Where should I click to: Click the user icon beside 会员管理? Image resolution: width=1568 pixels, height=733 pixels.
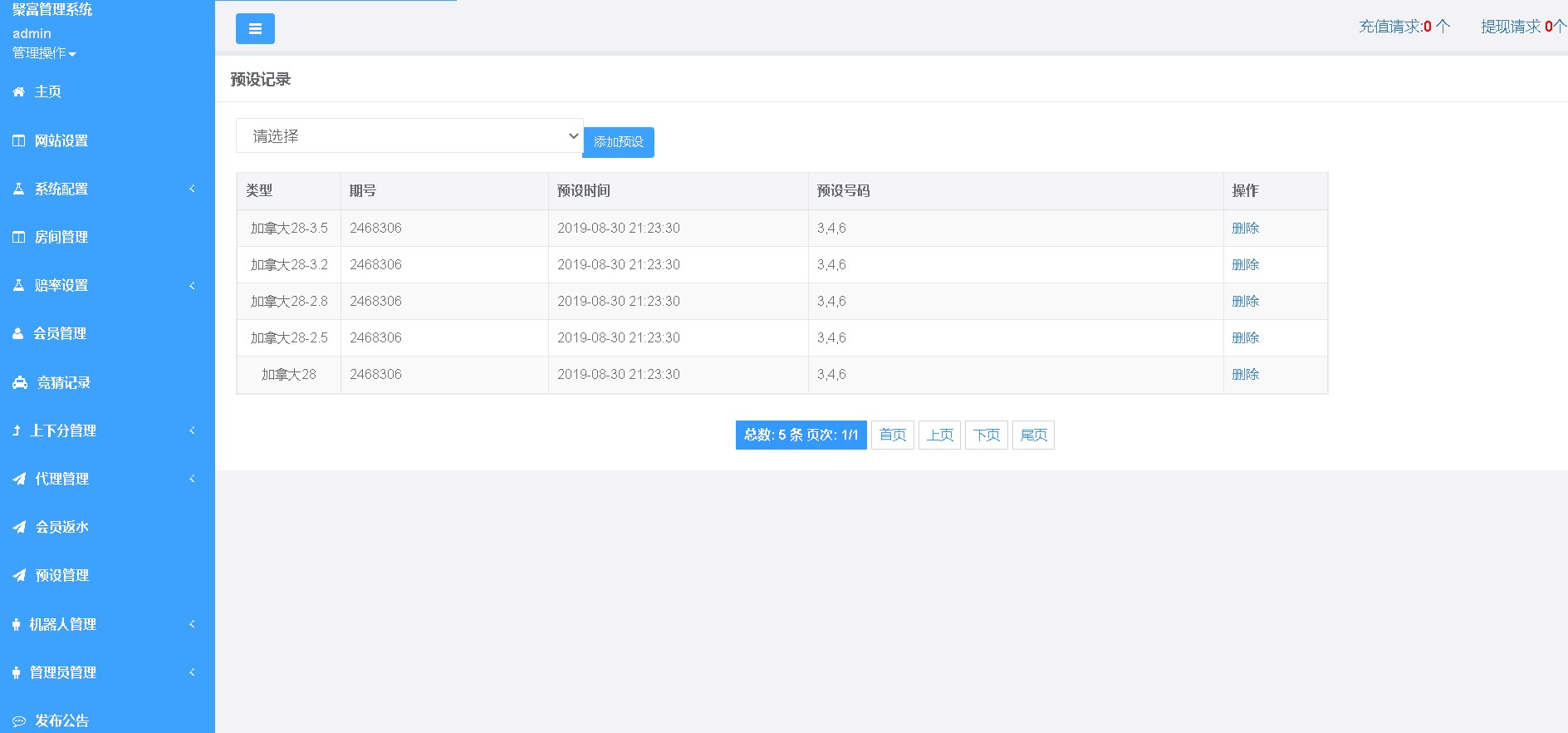18,334
